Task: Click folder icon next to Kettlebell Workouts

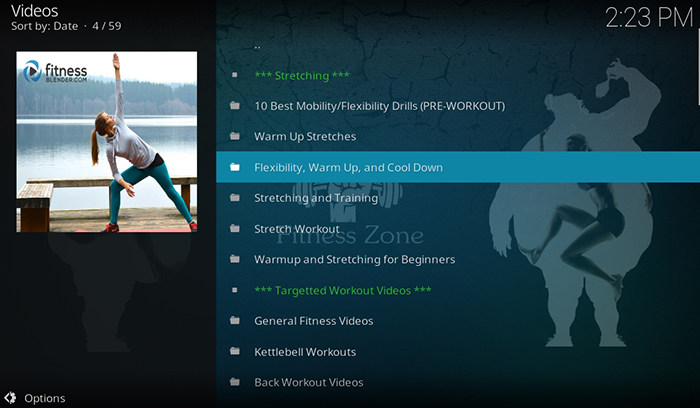Action: point(235,351)
